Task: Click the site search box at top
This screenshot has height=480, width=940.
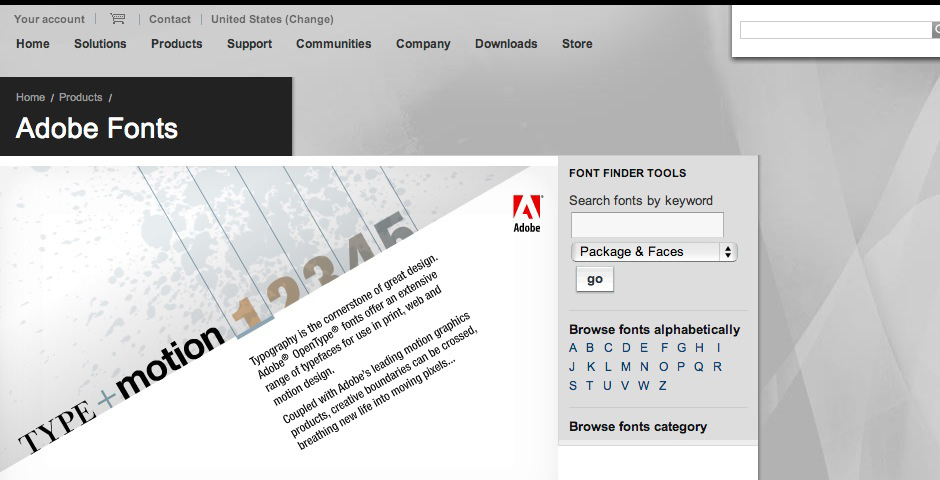Action: tap(836, 30)
